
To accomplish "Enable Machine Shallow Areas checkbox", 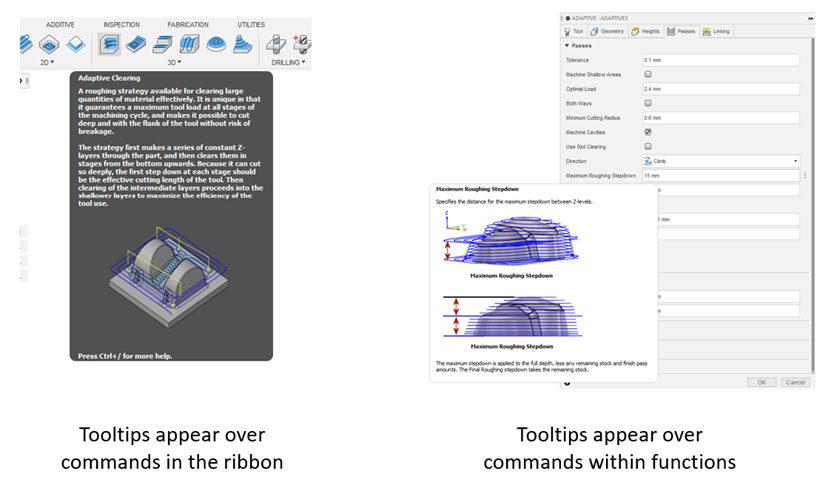I will tap(648, 75).
